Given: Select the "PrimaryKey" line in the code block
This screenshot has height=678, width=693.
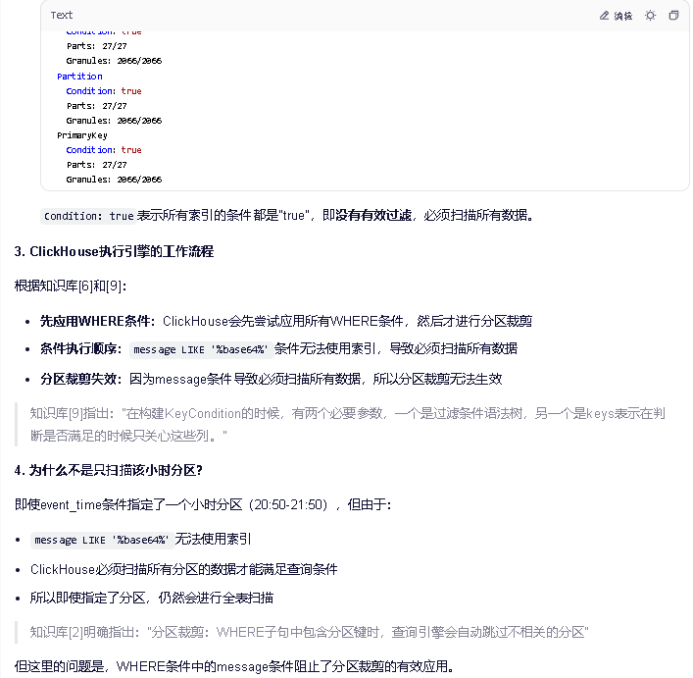Looking at the screenshot, I should click(82, 135).
